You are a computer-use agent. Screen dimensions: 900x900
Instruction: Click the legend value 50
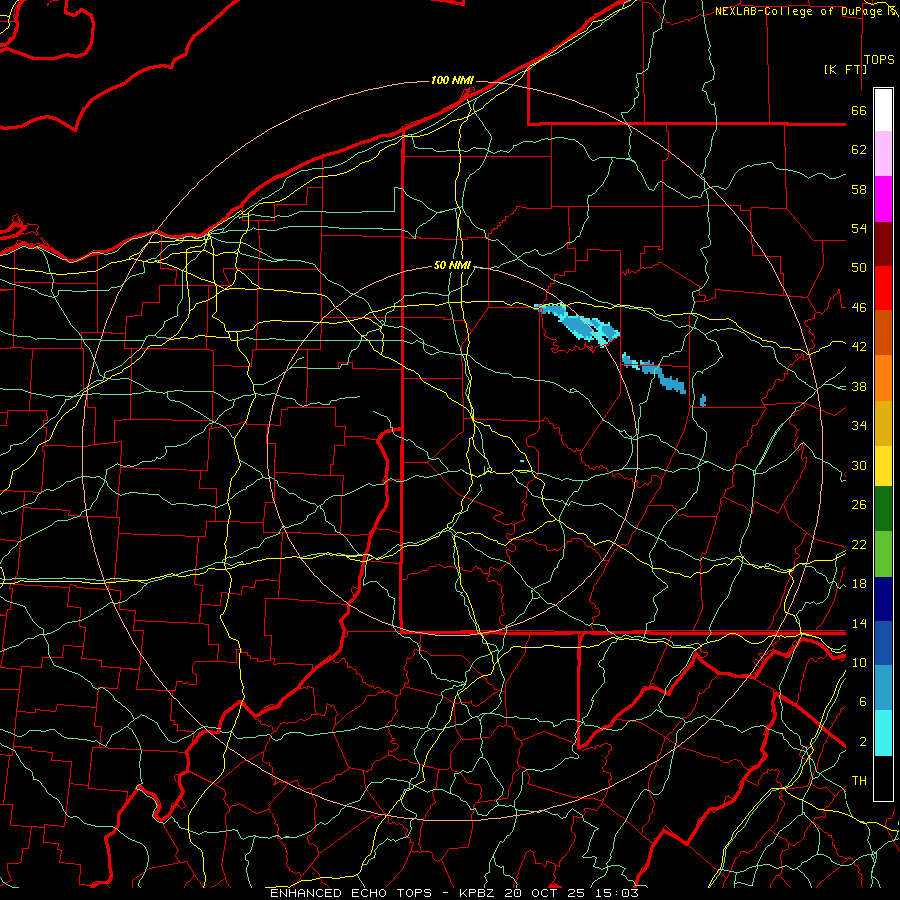click(859, 267)
